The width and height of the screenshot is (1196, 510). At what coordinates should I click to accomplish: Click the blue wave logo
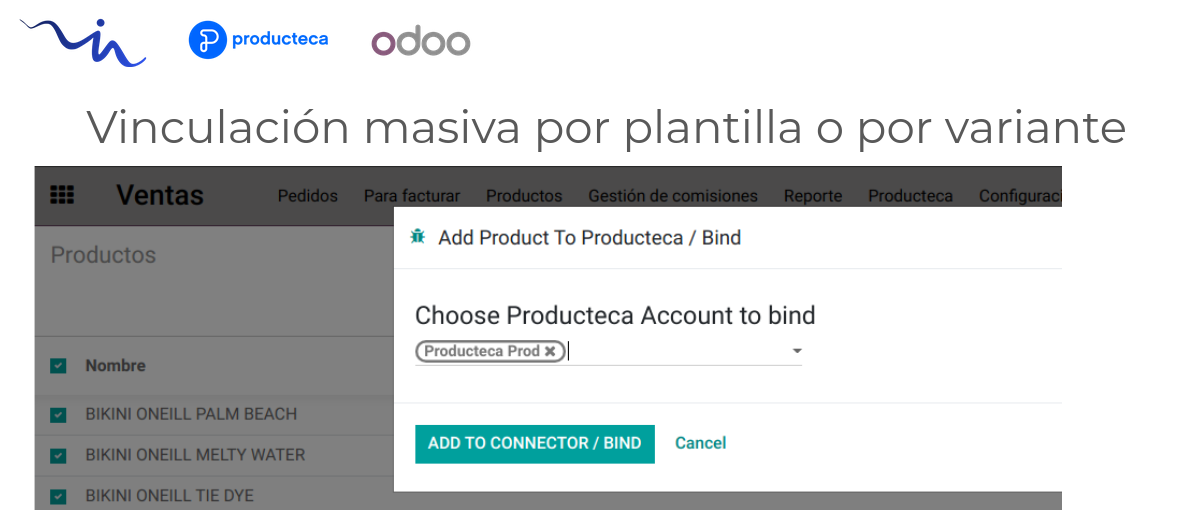point(82,42)
